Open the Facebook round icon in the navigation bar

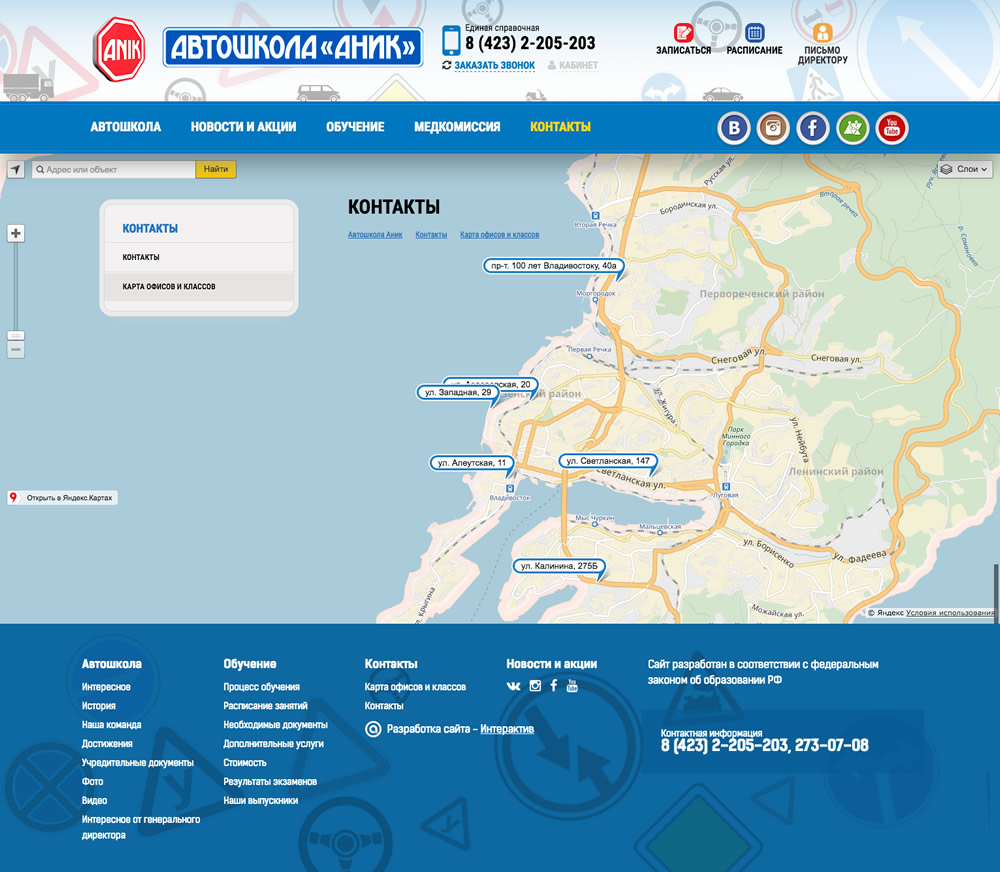[x=812, y=128]
